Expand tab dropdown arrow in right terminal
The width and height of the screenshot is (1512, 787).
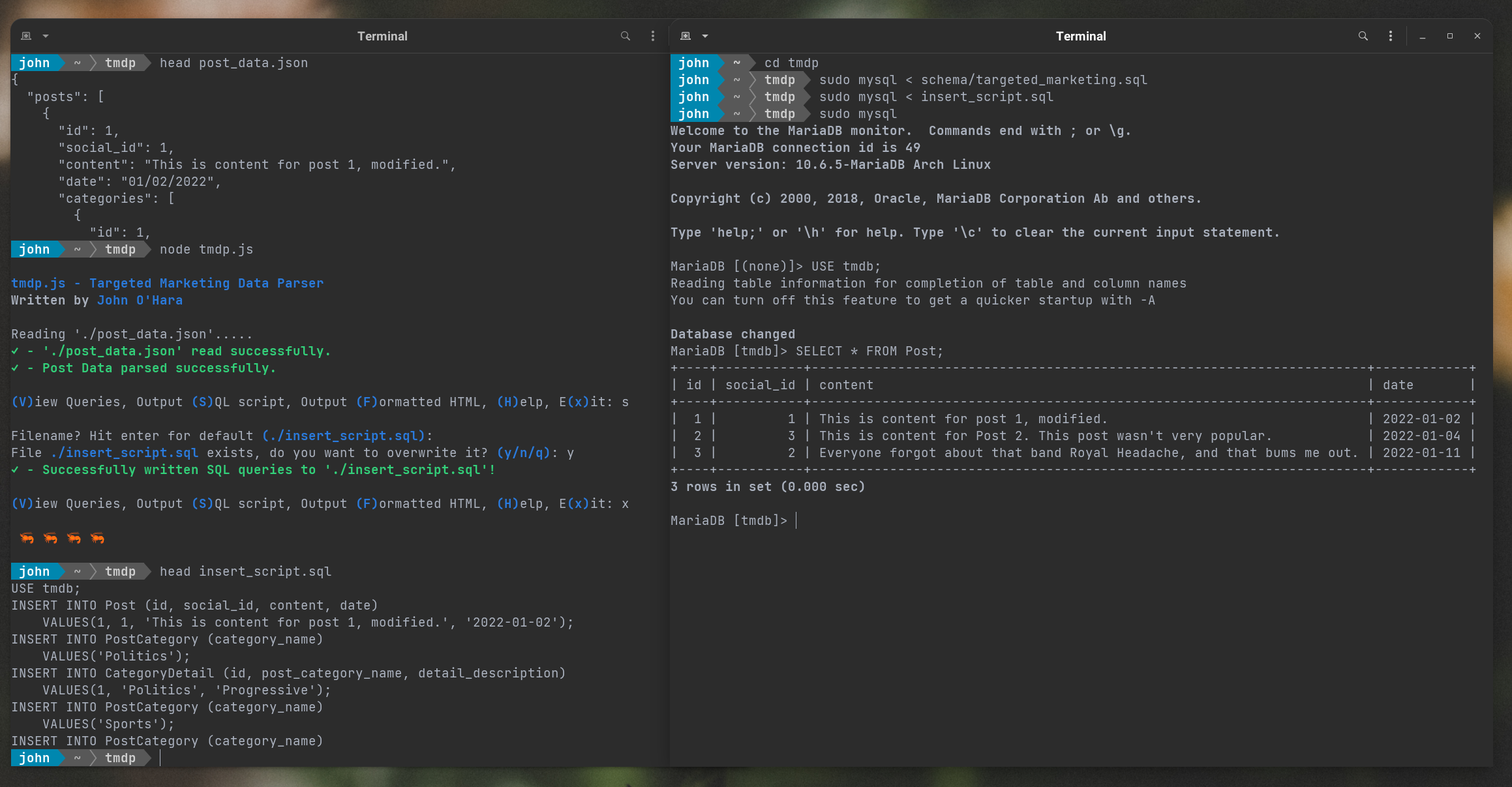point(705,36)
